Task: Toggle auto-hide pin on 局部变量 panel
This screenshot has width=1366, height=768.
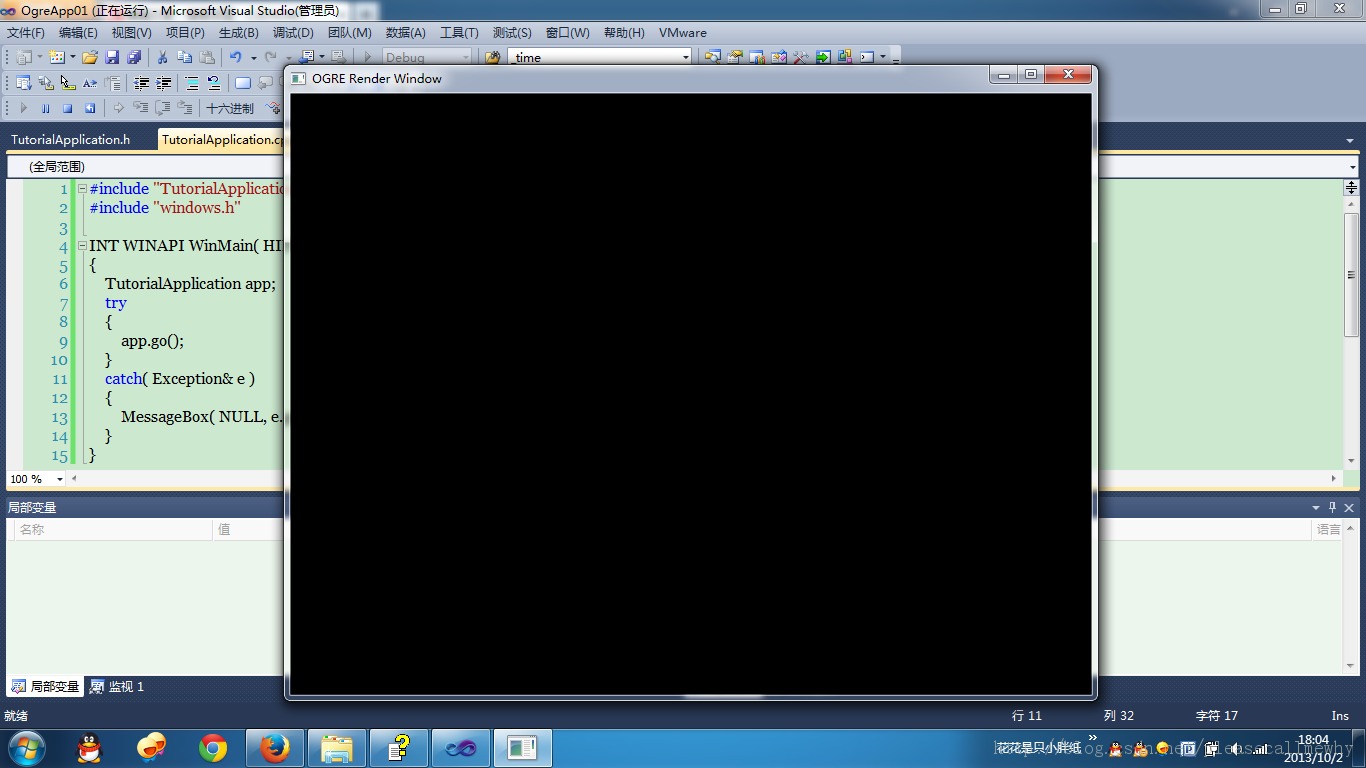Action: point(1332,508)
